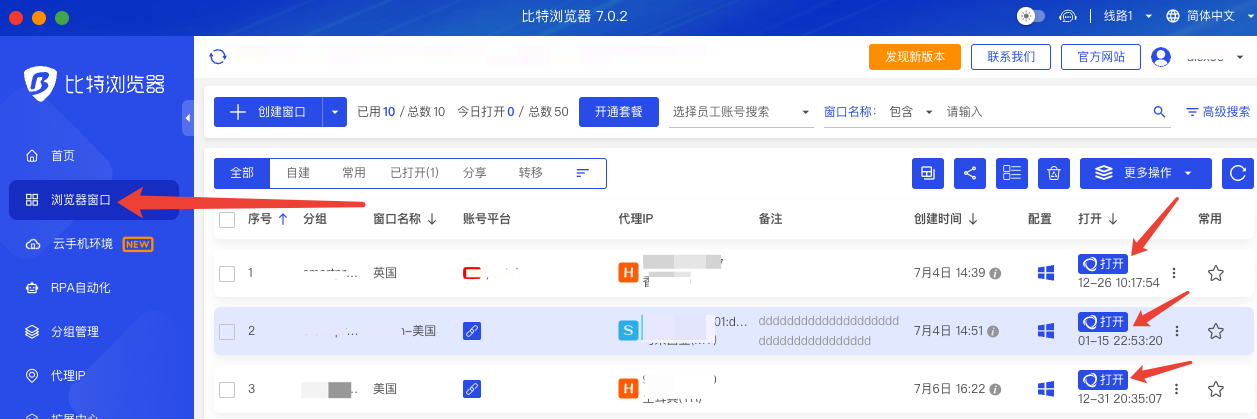Star row 1 as frequently used

1216,273
